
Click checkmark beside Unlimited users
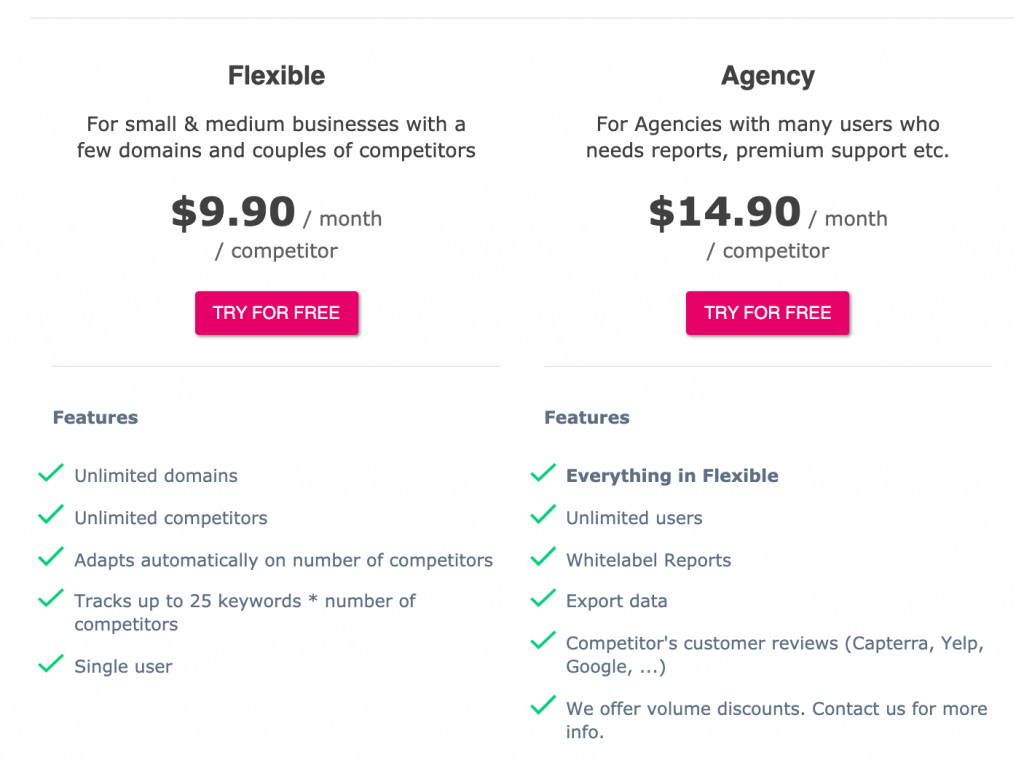(x=543, y=514)
